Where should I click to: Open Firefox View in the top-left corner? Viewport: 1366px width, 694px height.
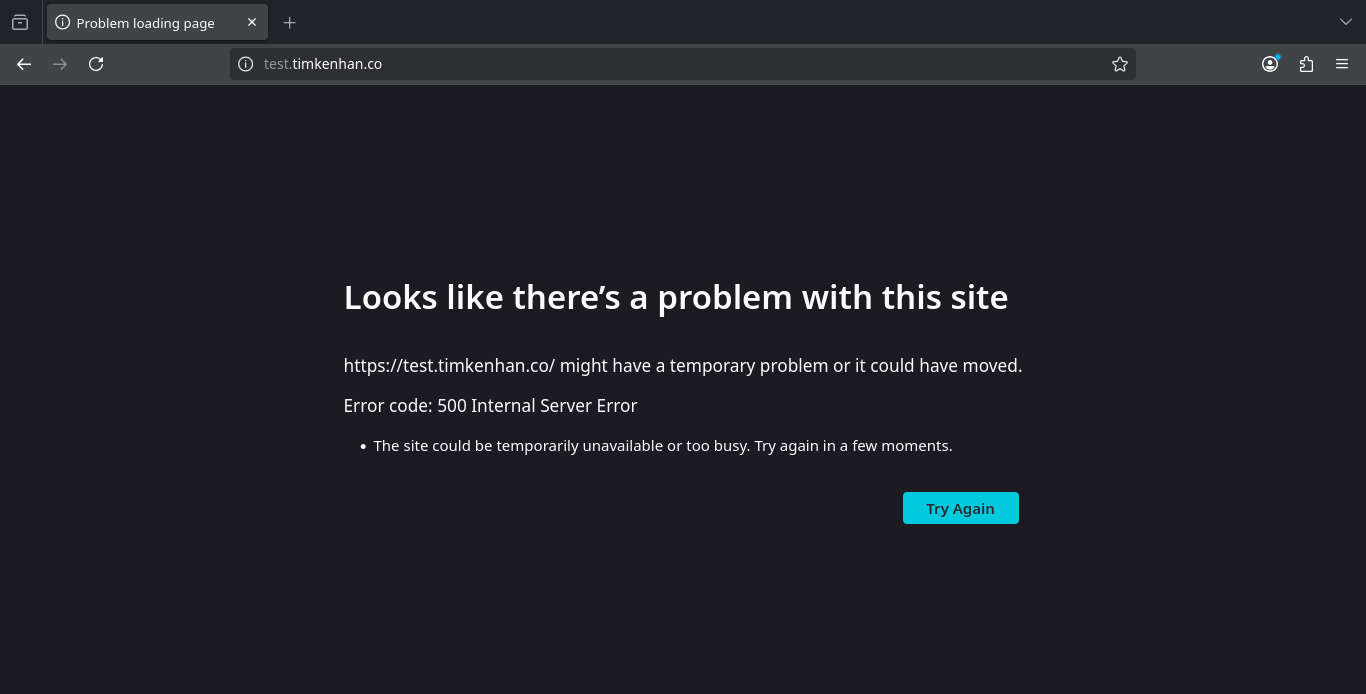click(19, 22)
